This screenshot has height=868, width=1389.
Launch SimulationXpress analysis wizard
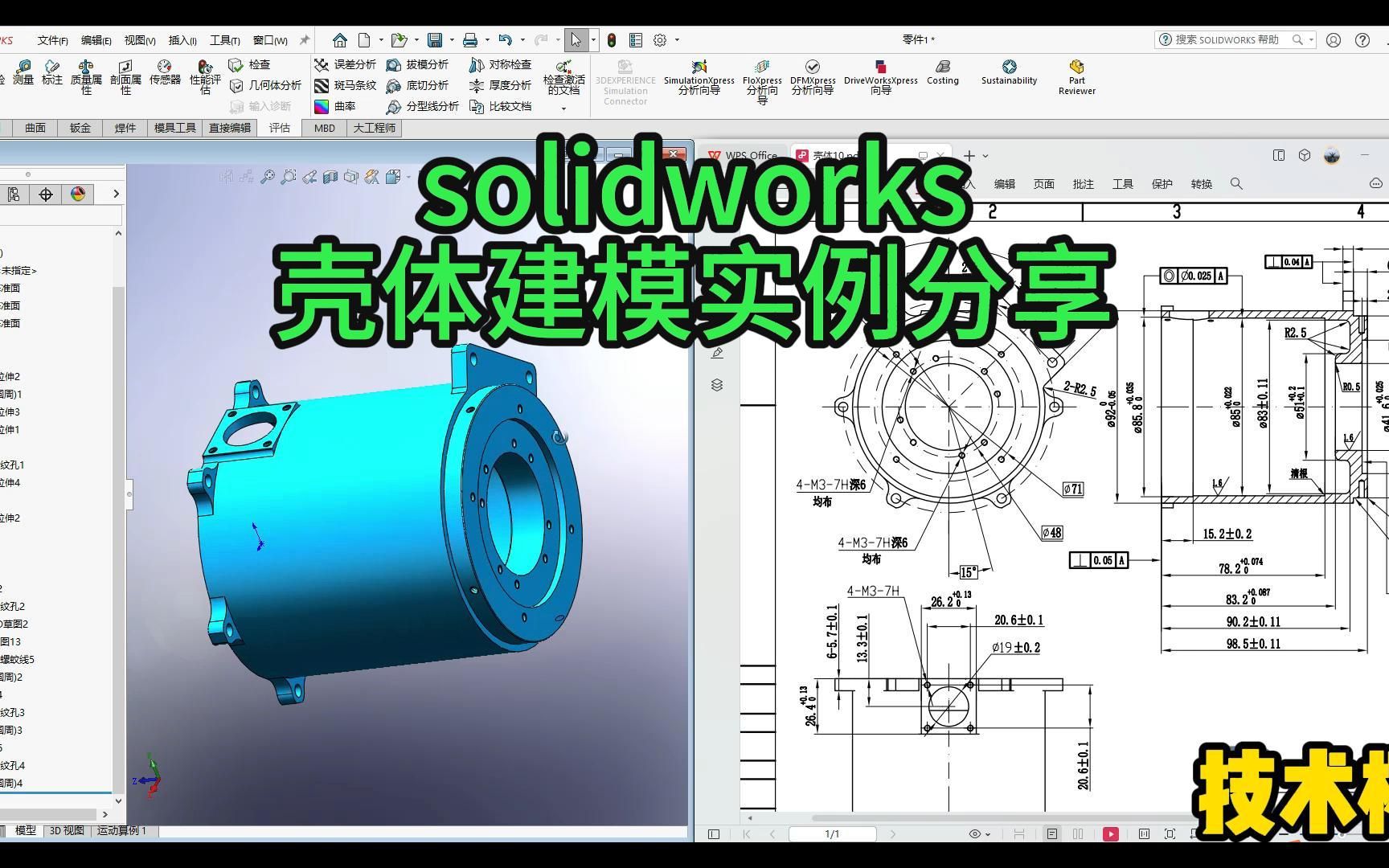click(x=699, y=77)
